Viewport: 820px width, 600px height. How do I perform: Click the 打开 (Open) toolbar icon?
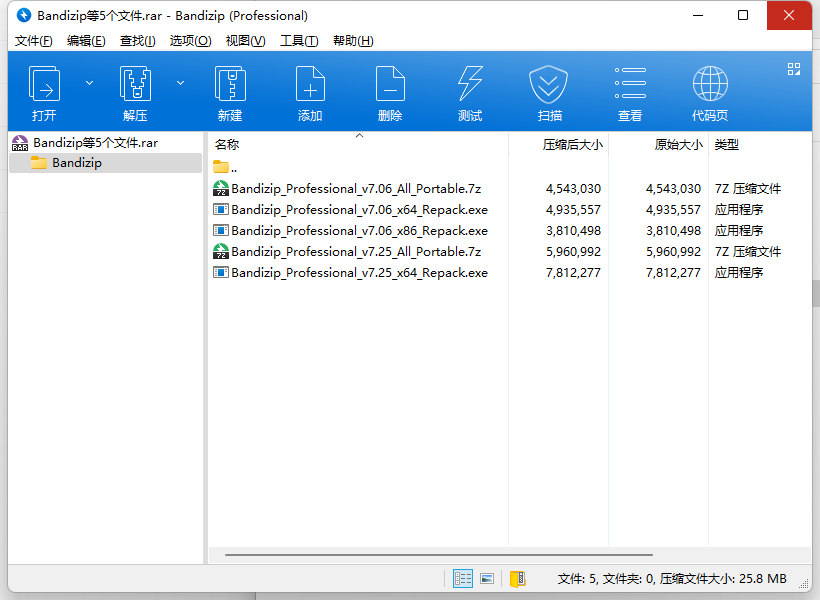(44, 83)
